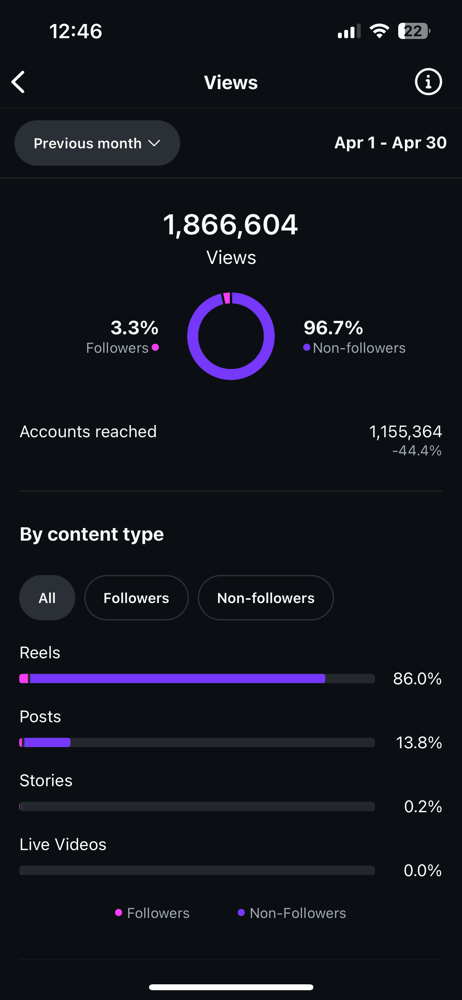Viewport: 462px width, 1000px height.
Task: Tap the donut chart ring
Action: click(231, 336)
